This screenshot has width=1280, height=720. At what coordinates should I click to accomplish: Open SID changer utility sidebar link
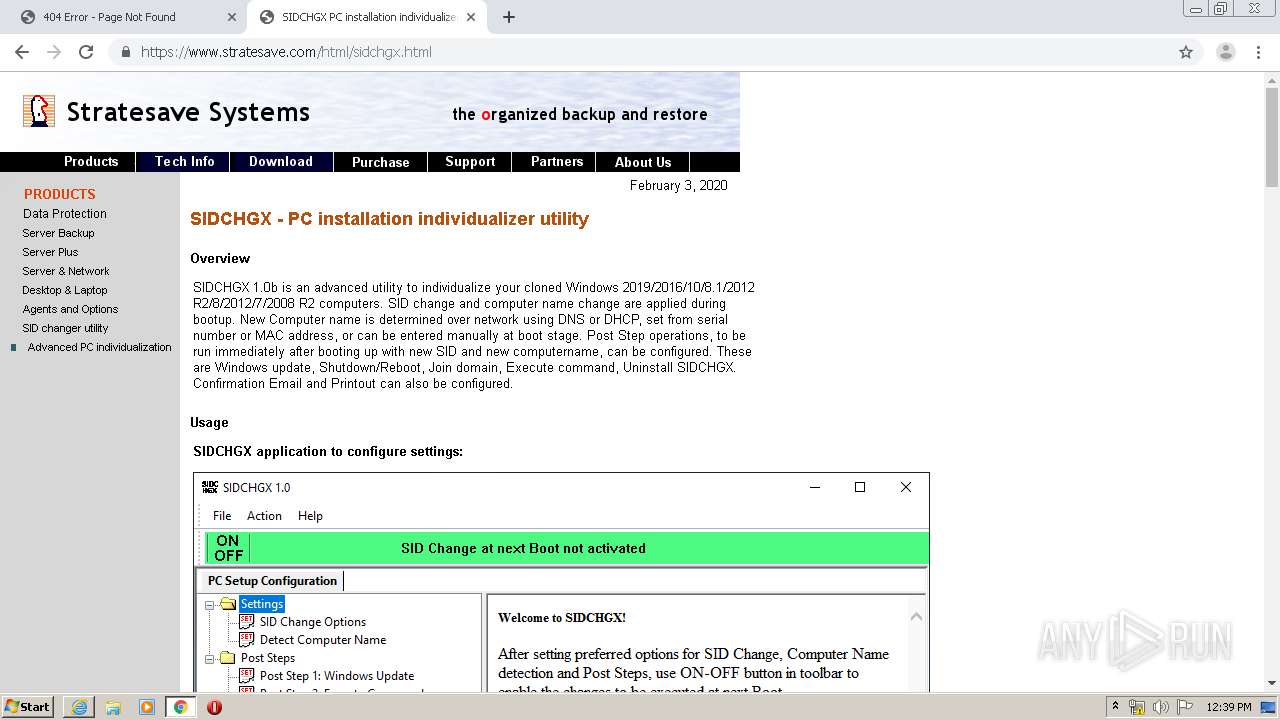65,328
